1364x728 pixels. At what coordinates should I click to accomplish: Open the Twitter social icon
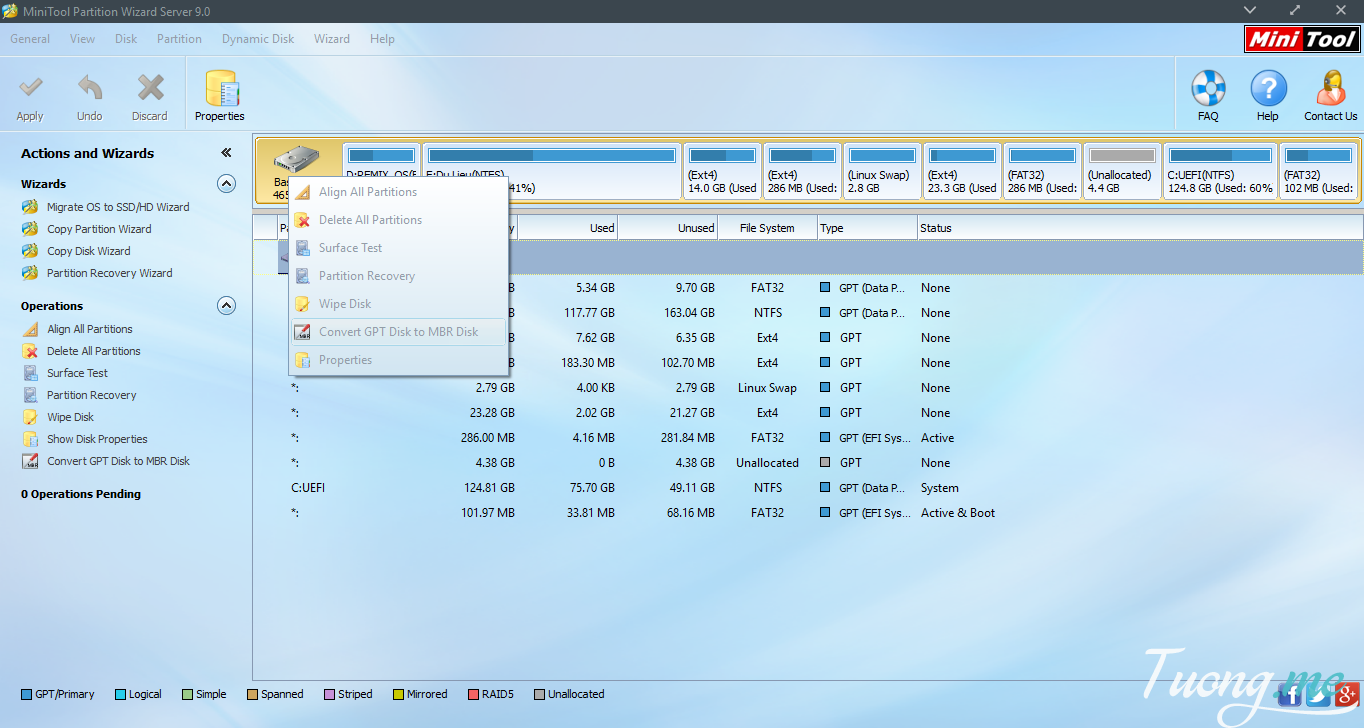1318,694
